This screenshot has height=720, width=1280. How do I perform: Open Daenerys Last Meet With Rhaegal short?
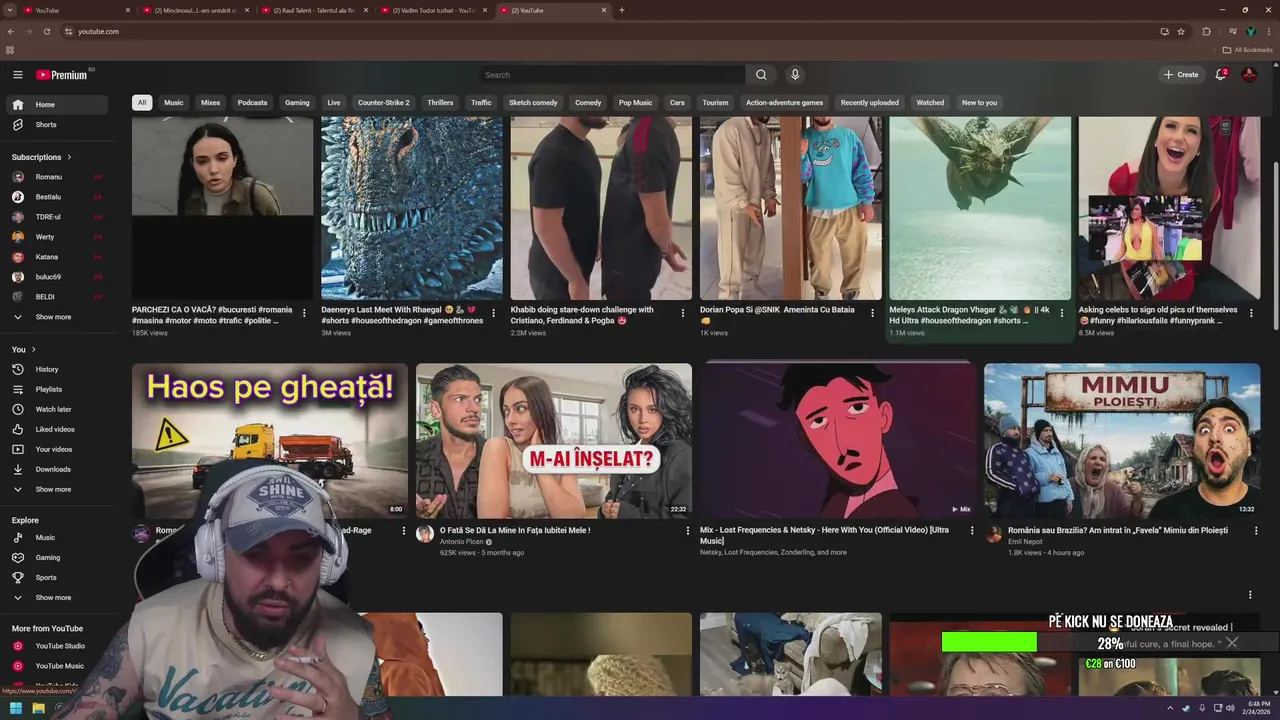click(x=412, y=208)
